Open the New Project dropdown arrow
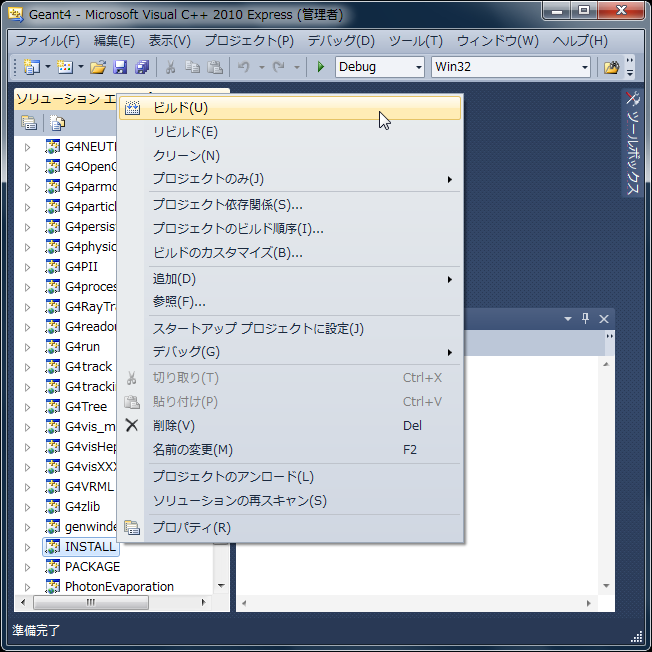Screen dimensions: 652x652 48,67
